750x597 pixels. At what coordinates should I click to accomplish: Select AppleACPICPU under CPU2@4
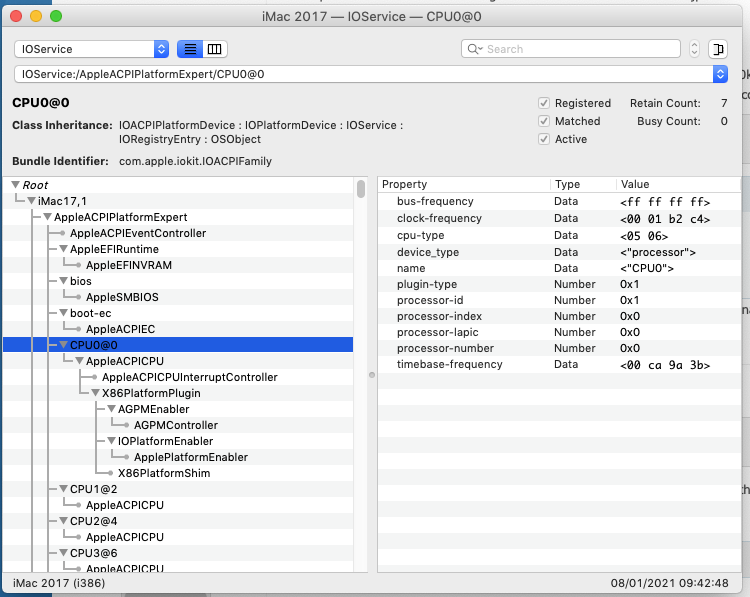click(125, 538)
